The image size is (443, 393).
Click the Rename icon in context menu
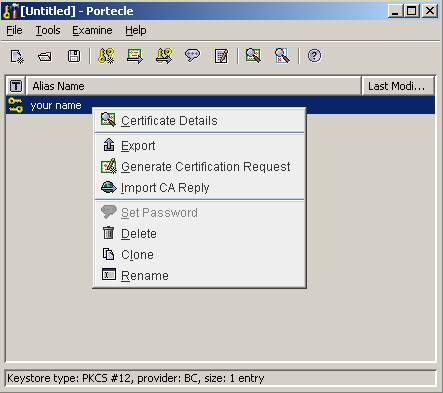click(109, 275)
